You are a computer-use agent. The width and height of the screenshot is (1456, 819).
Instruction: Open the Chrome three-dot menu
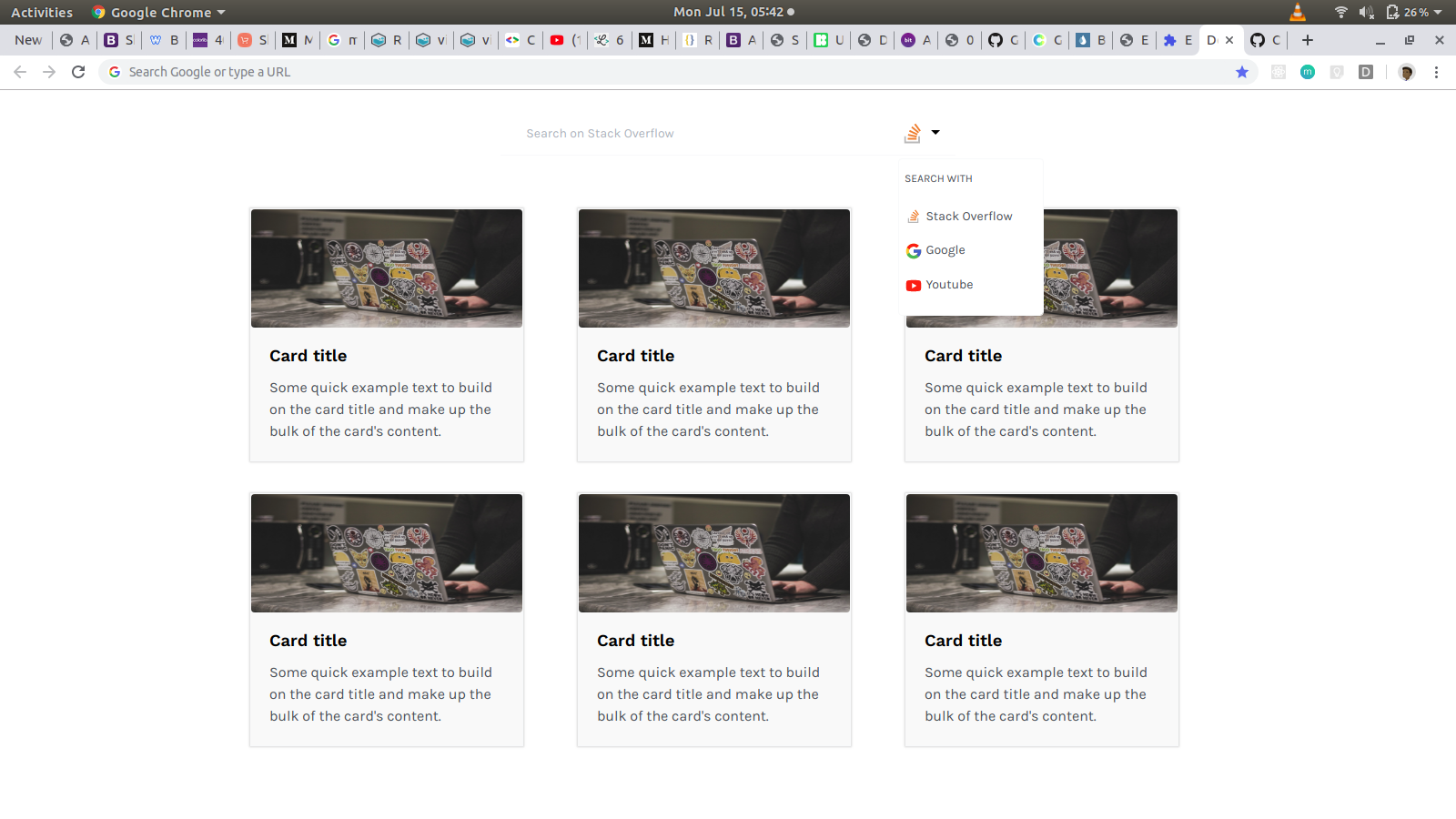[1436, 72]
